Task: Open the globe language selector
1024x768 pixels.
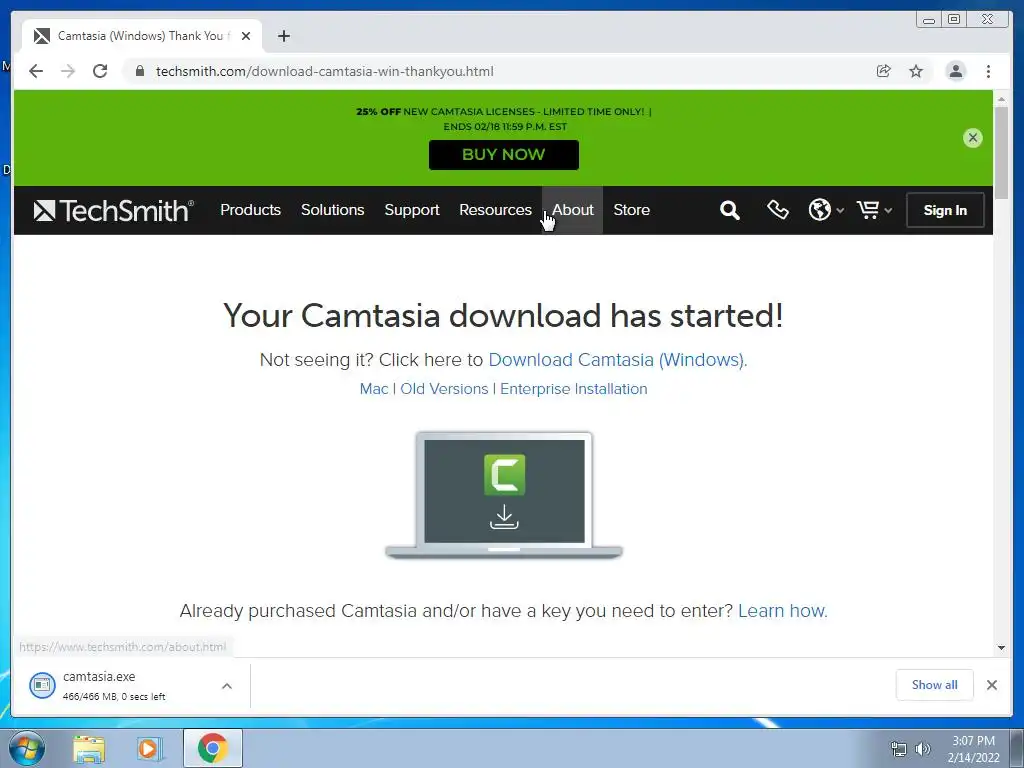Action: pyautogui.click(x=825, y=210)
